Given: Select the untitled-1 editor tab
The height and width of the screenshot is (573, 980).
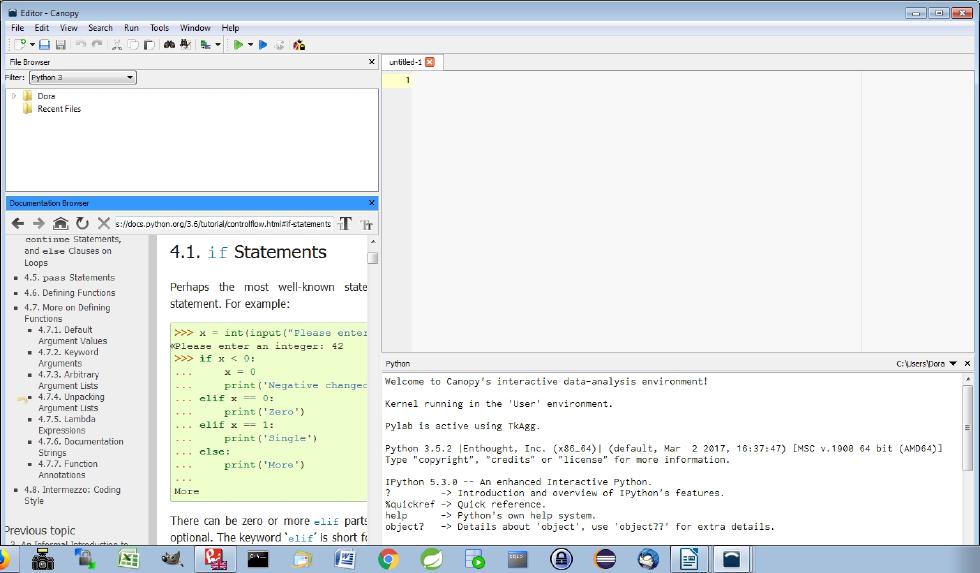Looking at the screenshot, I should tap(405, 62).
